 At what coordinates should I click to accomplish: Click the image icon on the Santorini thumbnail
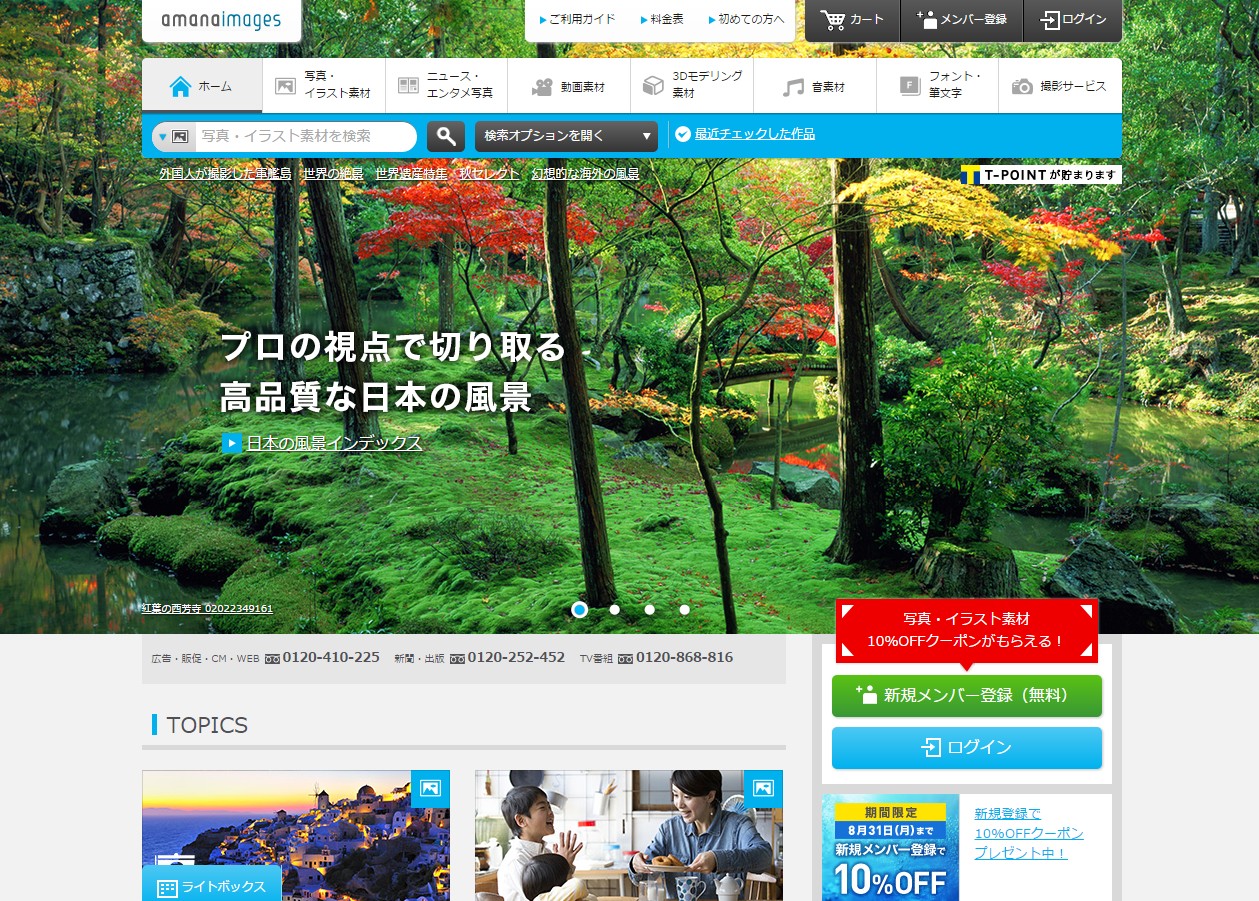[430, 789]
